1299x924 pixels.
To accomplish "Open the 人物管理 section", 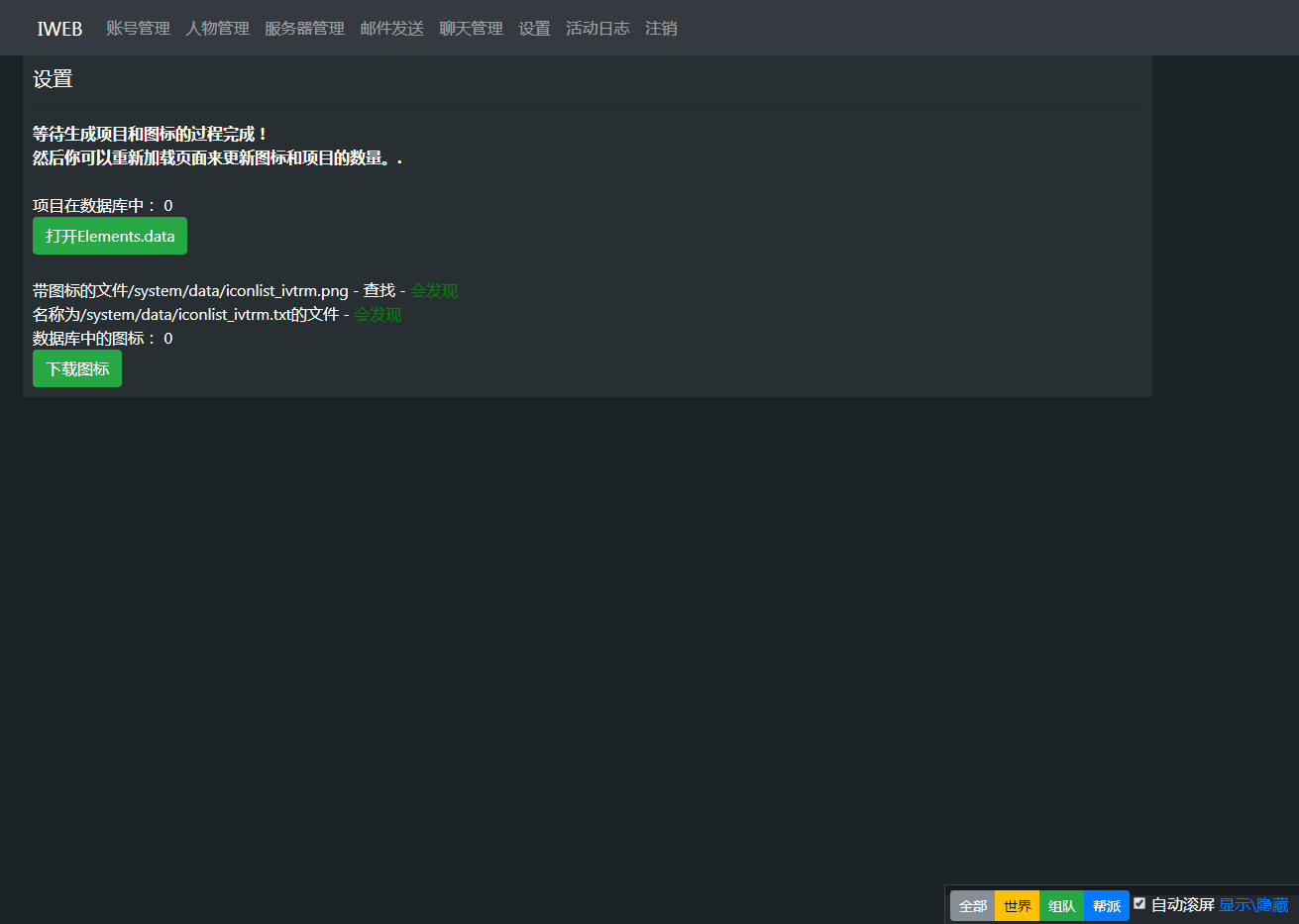I will 217,28.
